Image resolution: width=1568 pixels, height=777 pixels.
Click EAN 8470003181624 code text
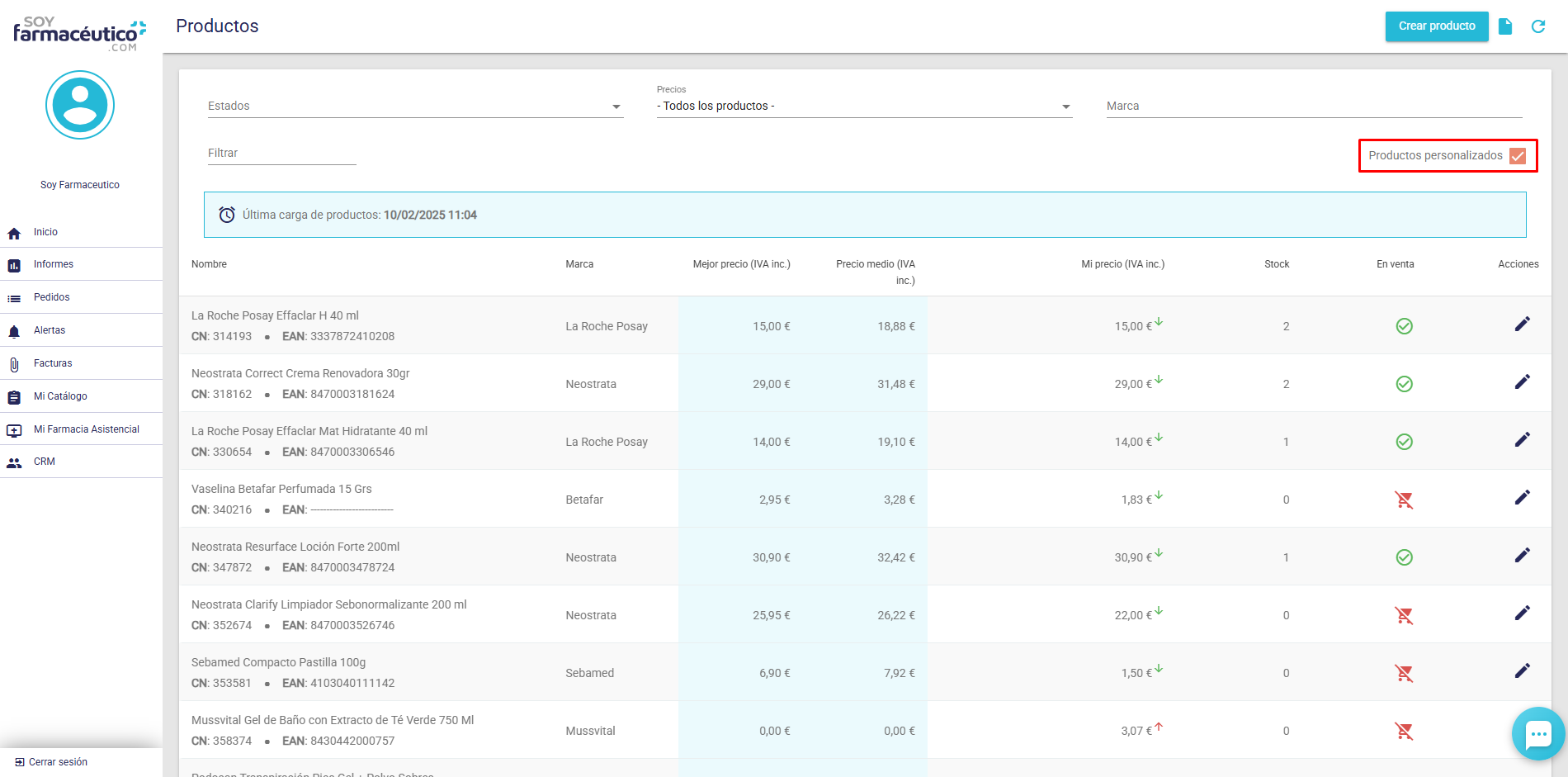(x=338, y=394)
